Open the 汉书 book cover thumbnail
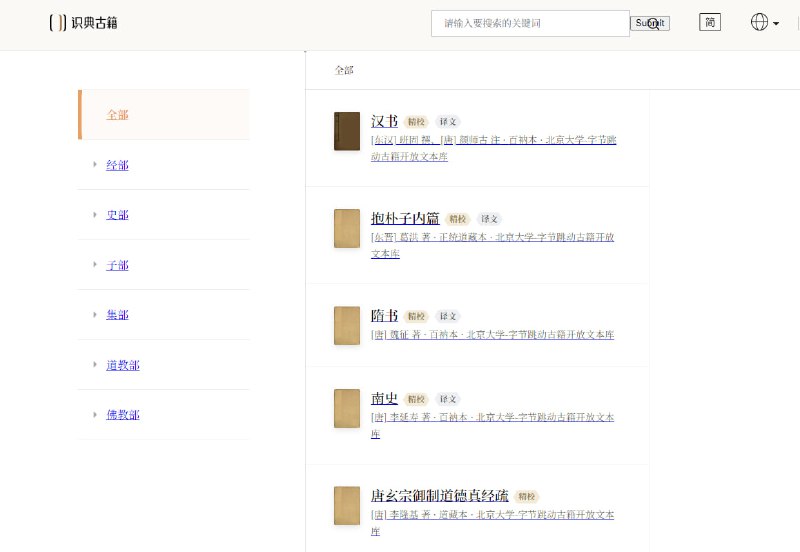This screenshot has width=800, height=552. (346, 131)
